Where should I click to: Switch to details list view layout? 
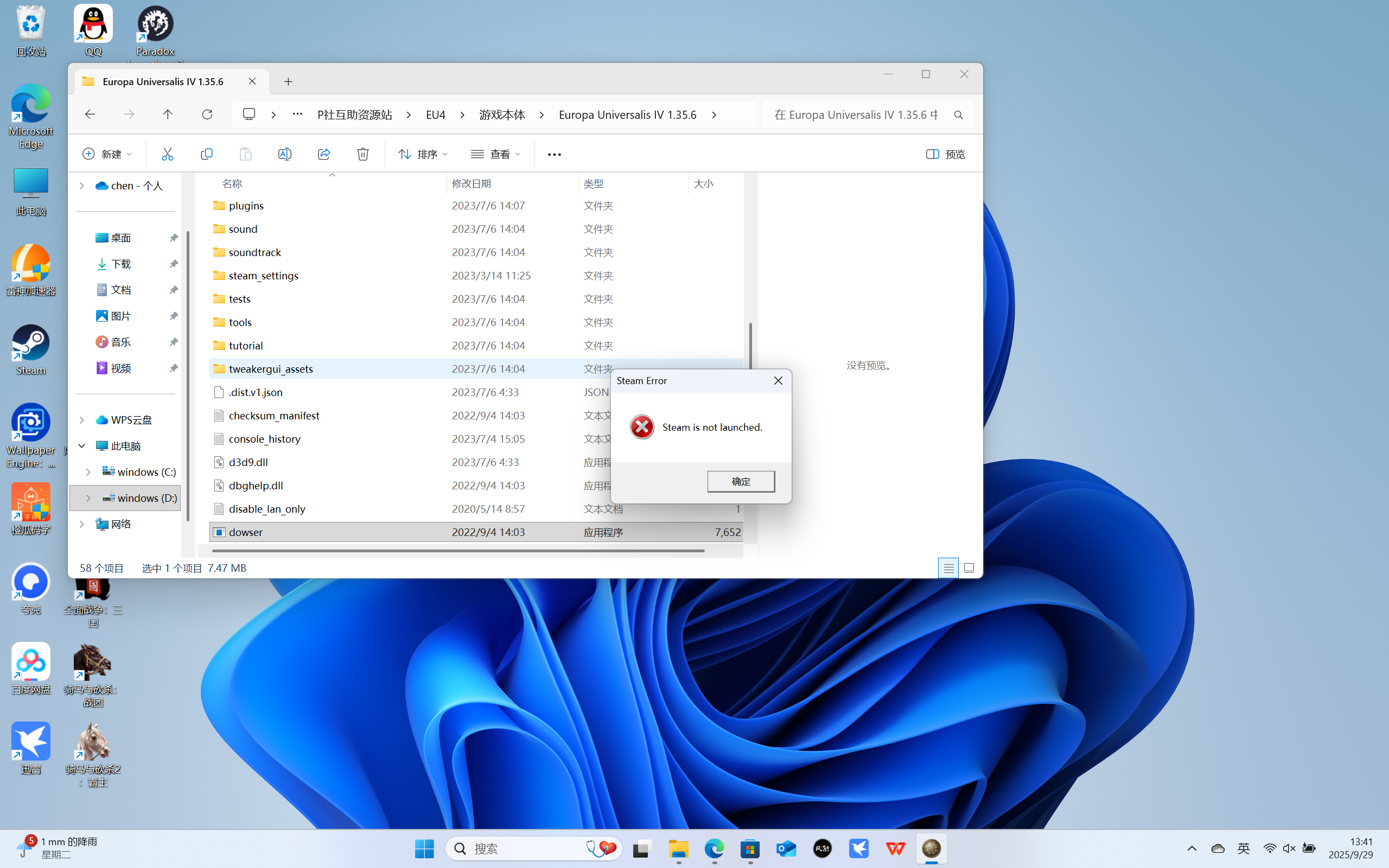tap(948, 568)
